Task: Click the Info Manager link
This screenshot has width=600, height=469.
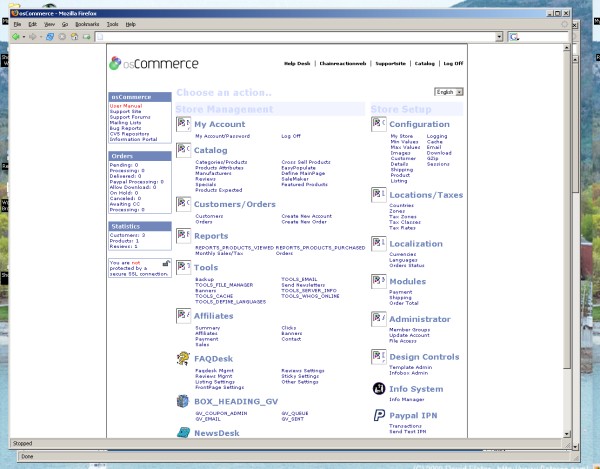Action: click(407, 399)
